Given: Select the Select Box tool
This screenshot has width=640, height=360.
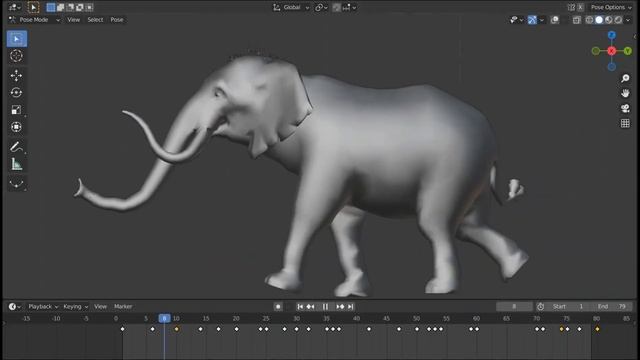Looking at the screenshot, I should tap(17, 39).
